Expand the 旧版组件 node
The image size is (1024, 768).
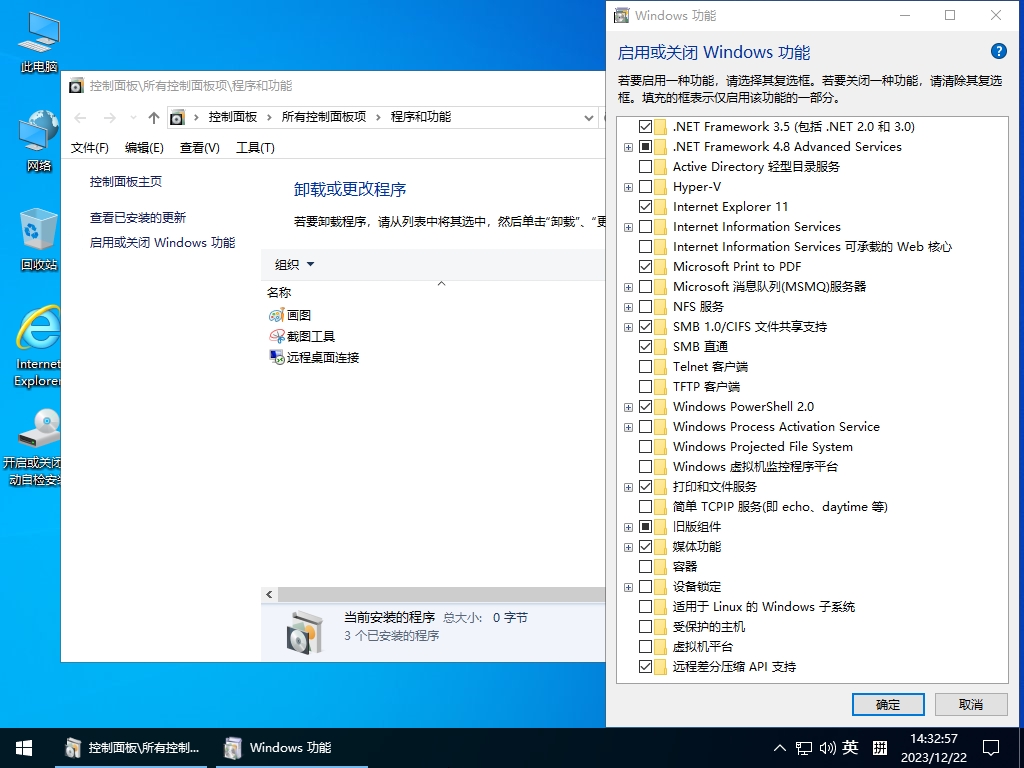tap(628, 527)
